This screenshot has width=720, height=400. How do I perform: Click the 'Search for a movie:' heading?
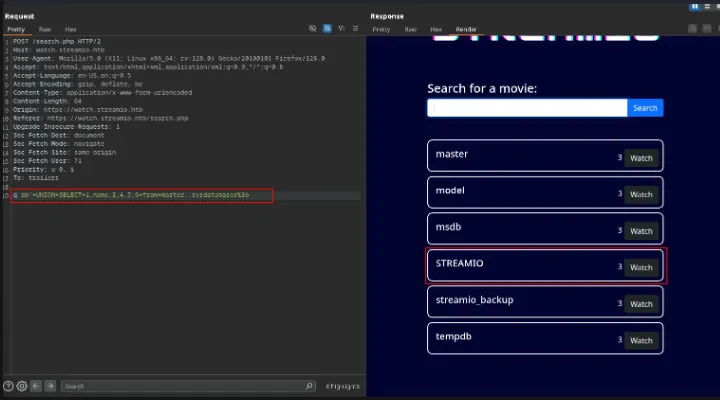point(482,88)
